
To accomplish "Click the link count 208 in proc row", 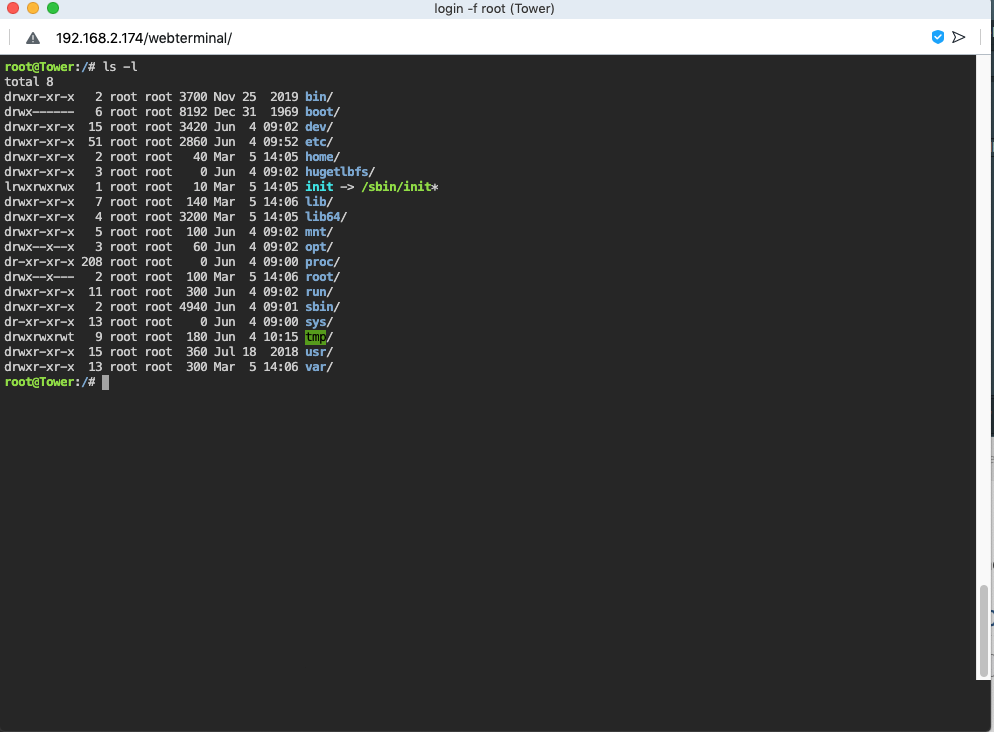I will (92, 262).
